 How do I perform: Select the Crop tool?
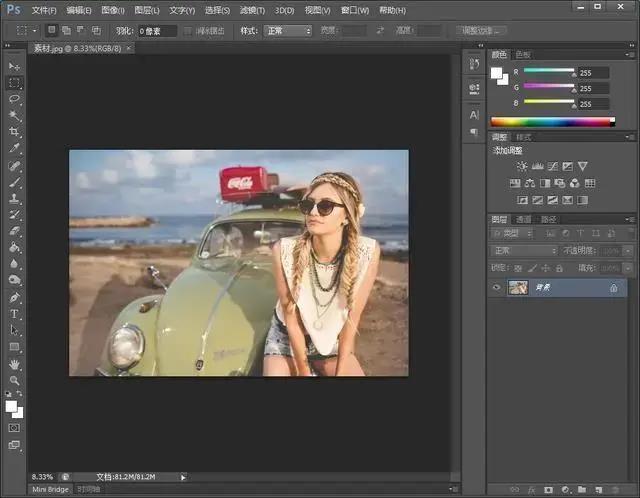[15, 131]
